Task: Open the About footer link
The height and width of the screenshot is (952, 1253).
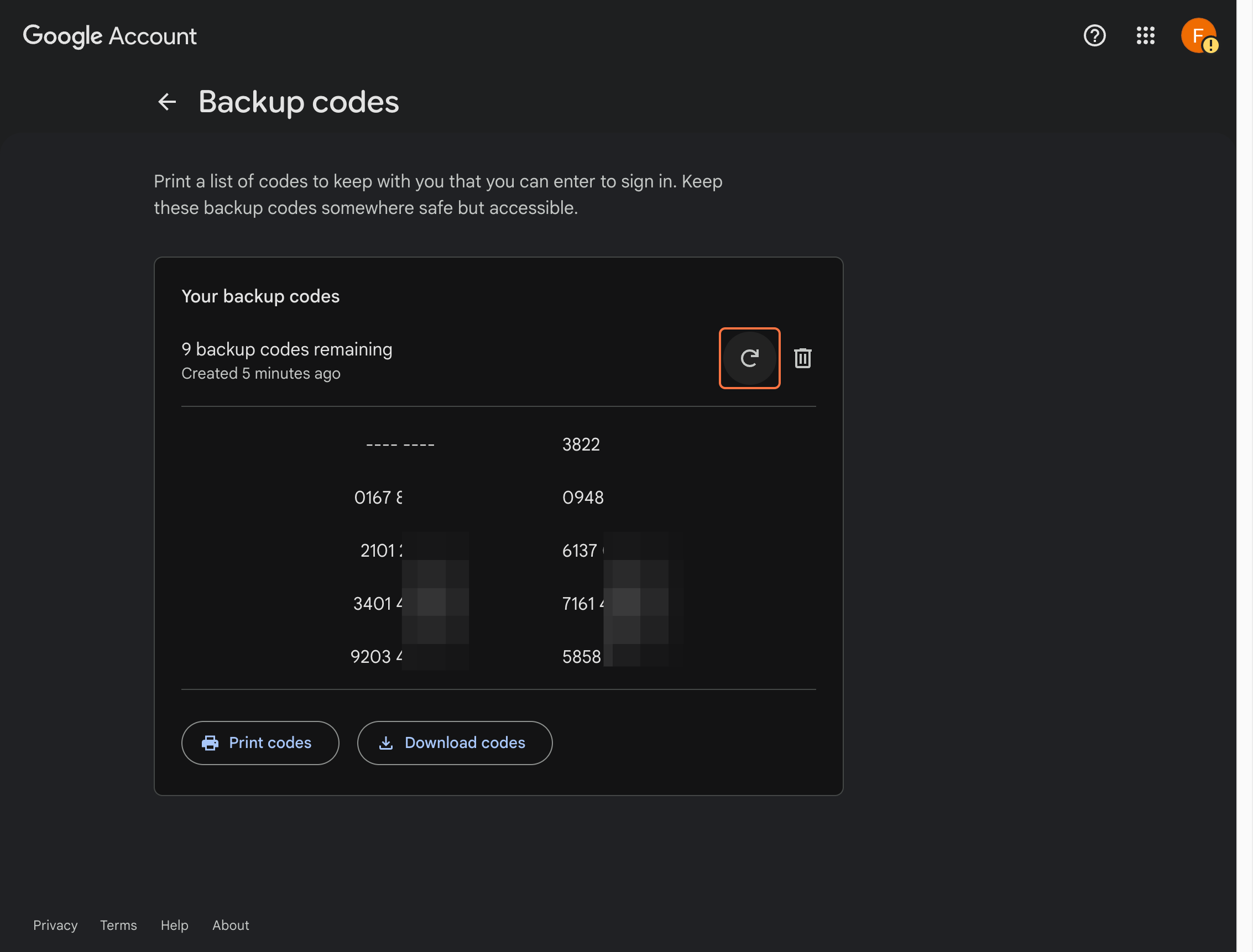Action: coord(230,925)
